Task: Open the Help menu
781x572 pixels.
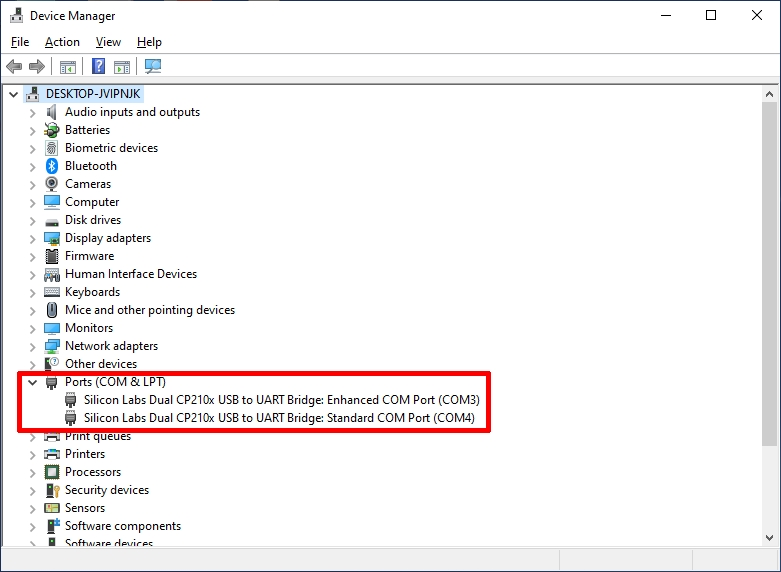Action: [x=149, y=42]
